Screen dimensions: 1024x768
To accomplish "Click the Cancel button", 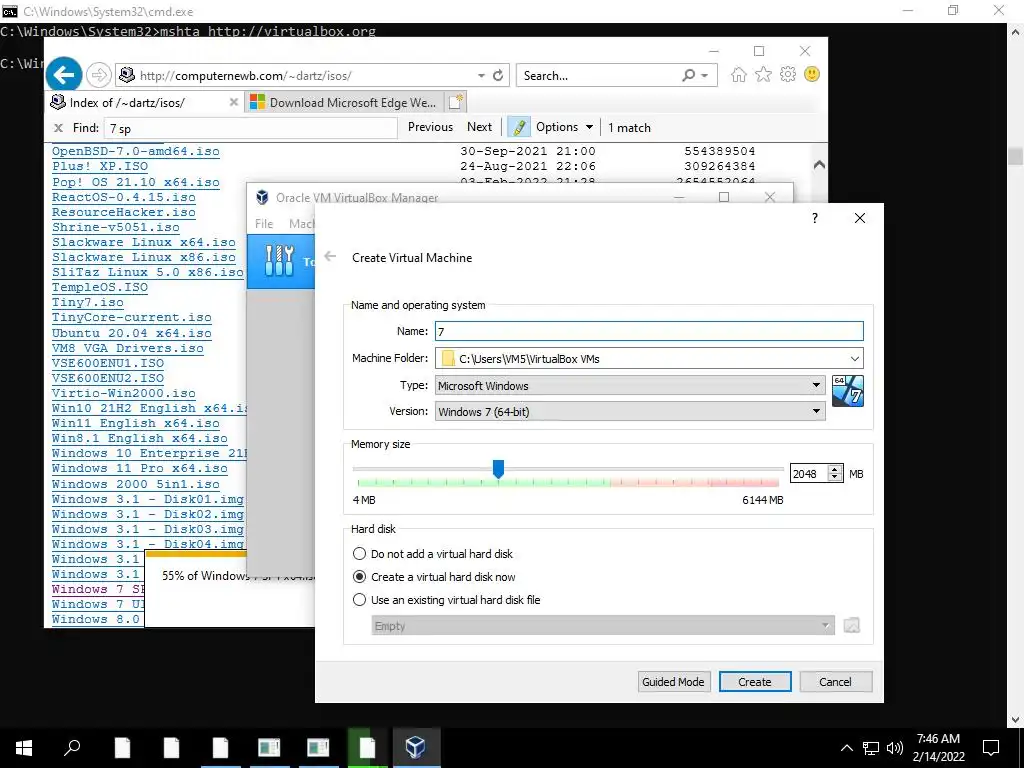I will [835, 682].
